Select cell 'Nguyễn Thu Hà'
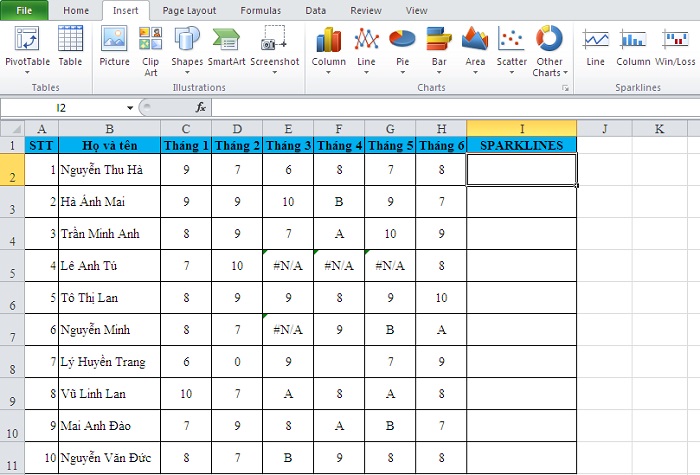Screen dimensions: 700x475 (x=109, y=170)
